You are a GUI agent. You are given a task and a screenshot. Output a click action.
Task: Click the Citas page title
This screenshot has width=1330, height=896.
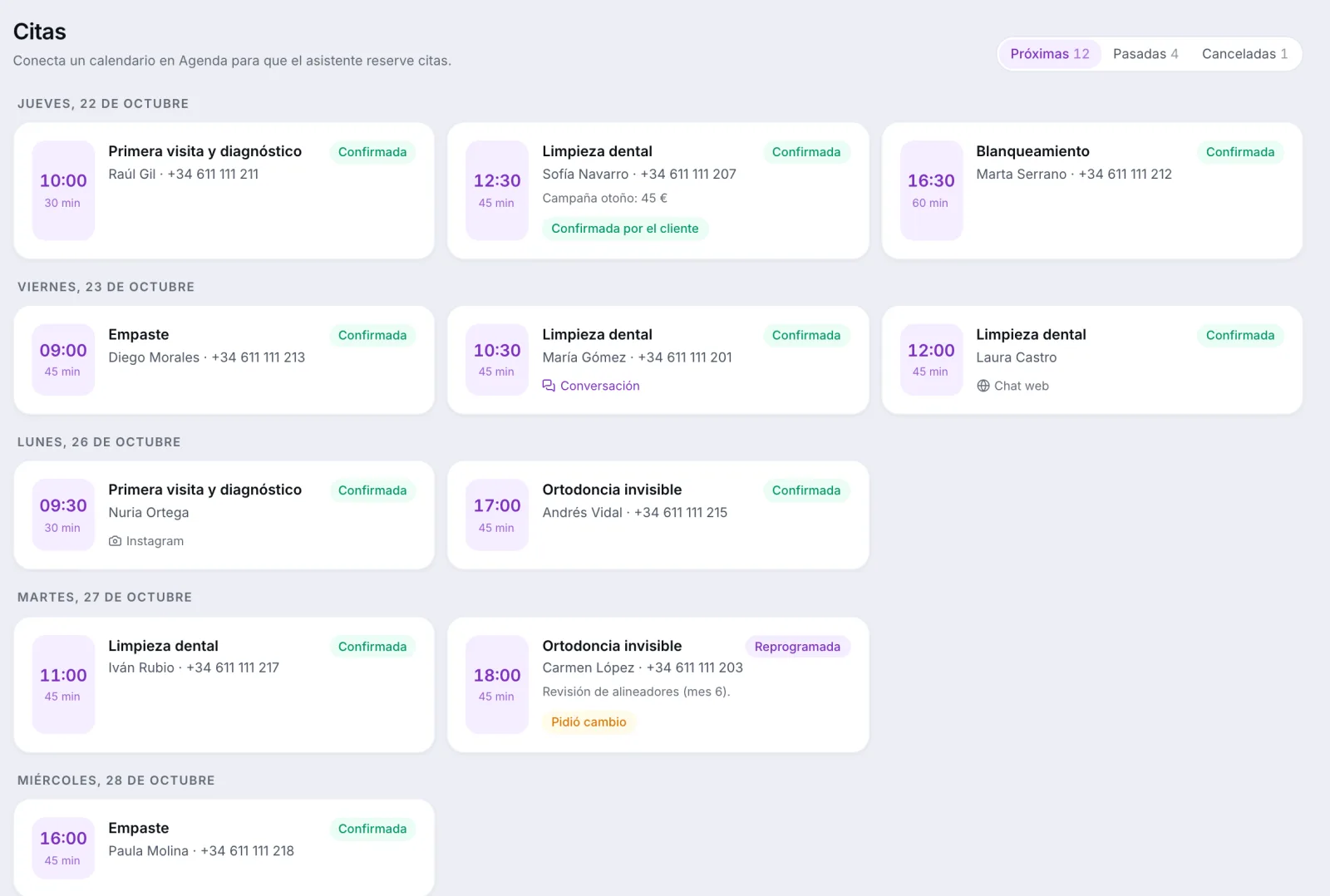click(x=40, y=32)
